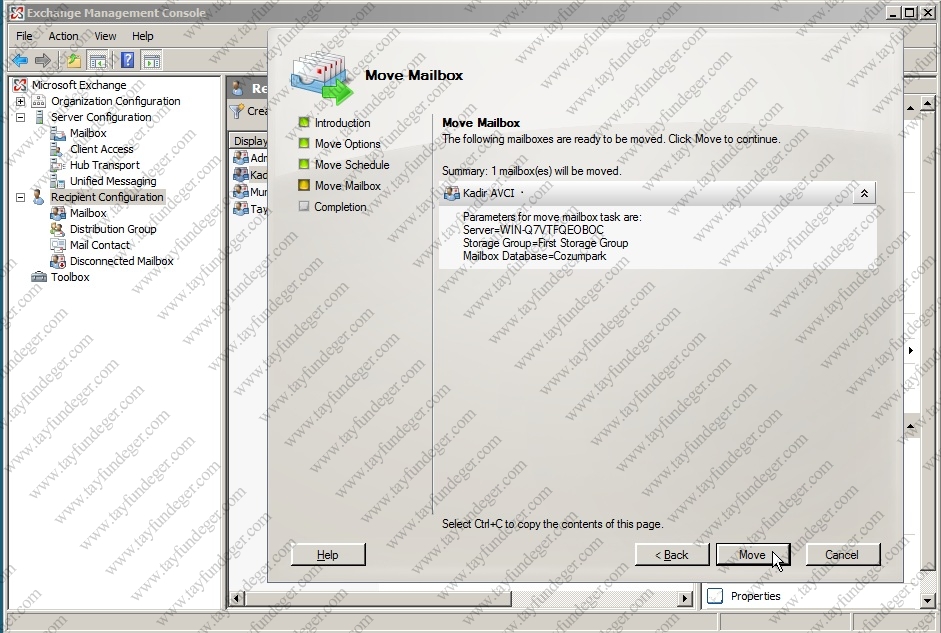Open the blue Help toolbar icon
The height and width of the screenshot is (633, 941).
[127, 60]
